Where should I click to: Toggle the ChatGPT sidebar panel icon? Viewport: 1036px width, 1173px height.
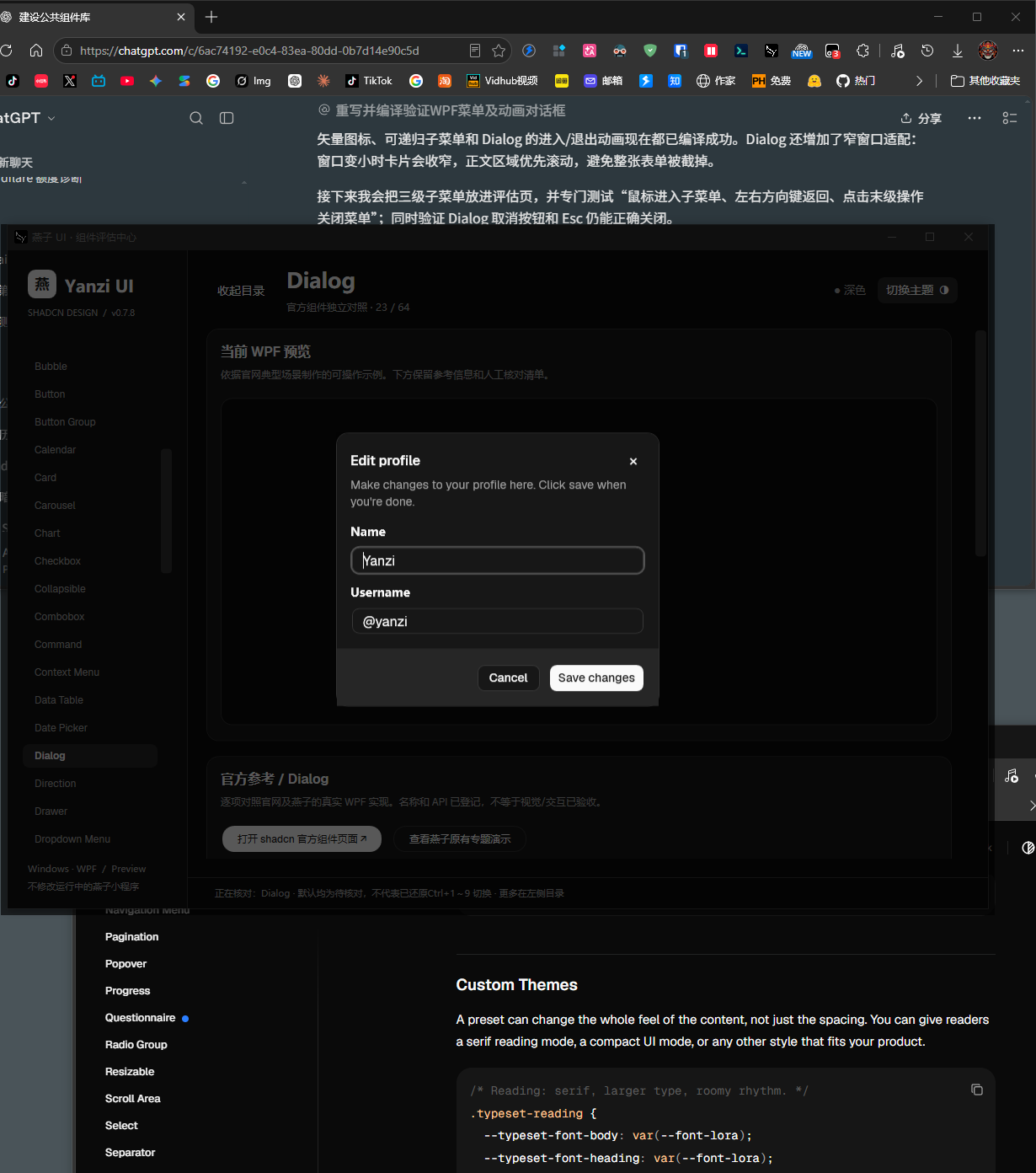tap(227, 118)
